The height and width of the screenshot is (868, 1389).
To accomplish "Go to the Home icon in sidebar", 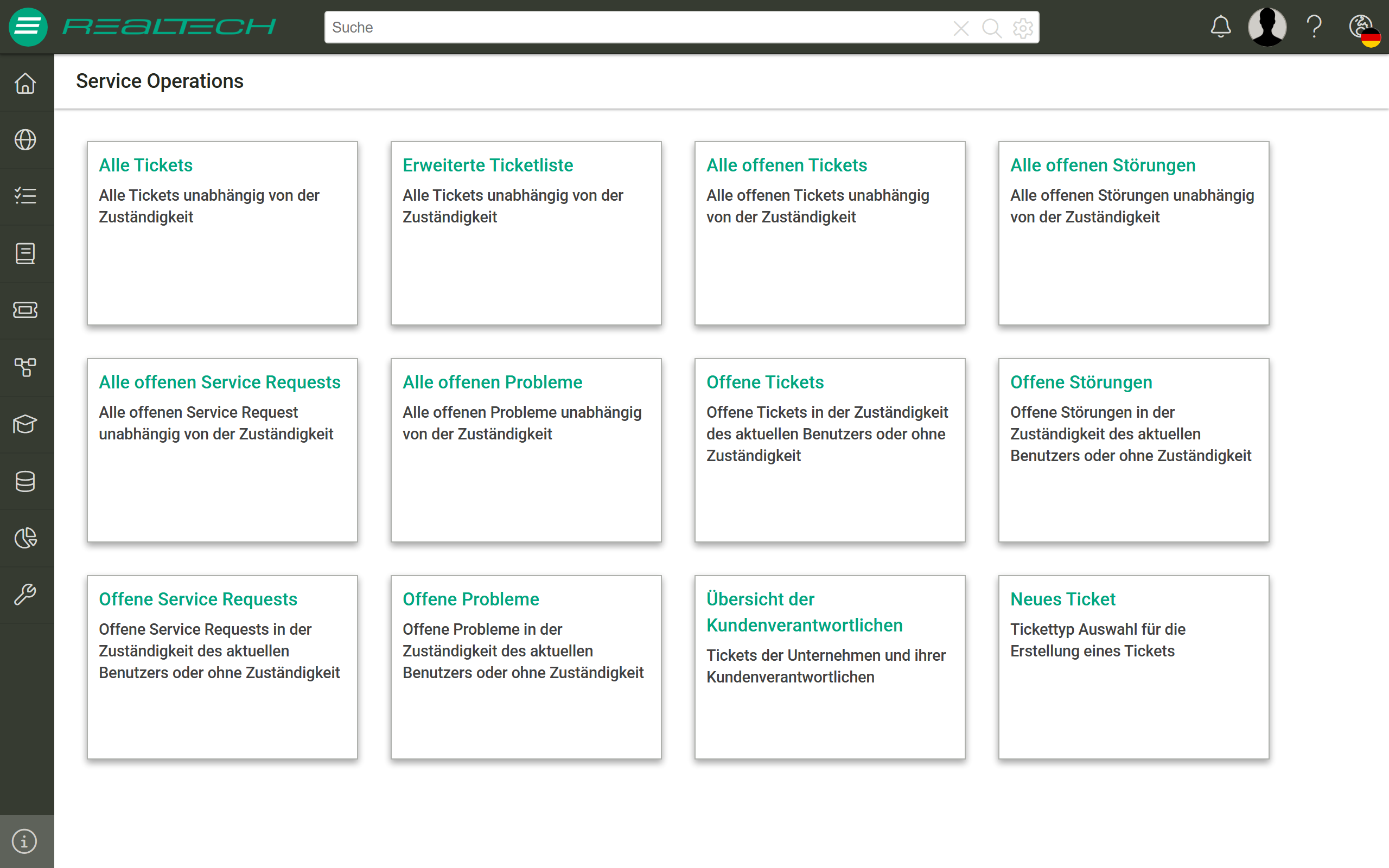I will tap(26, 83).
